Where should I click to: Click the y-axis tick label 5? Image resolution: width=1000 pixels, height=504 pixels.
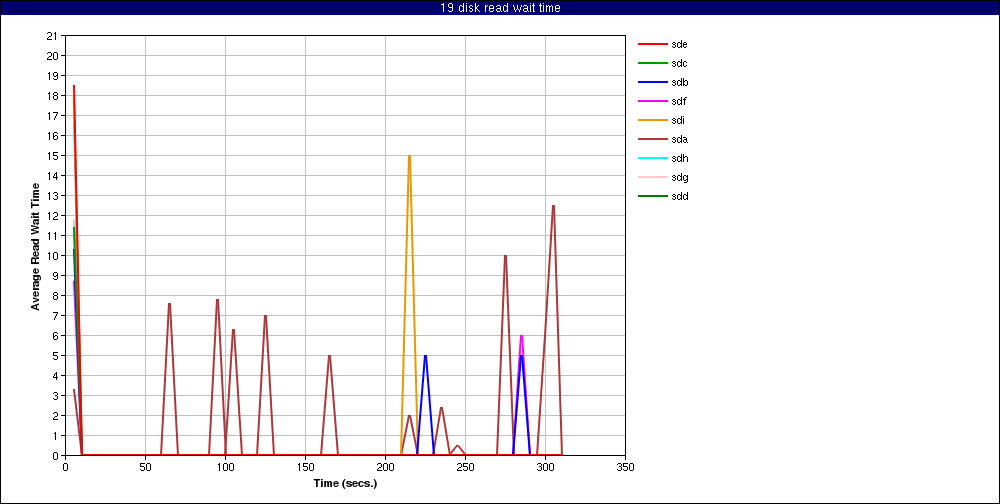(x=55, y=355)
